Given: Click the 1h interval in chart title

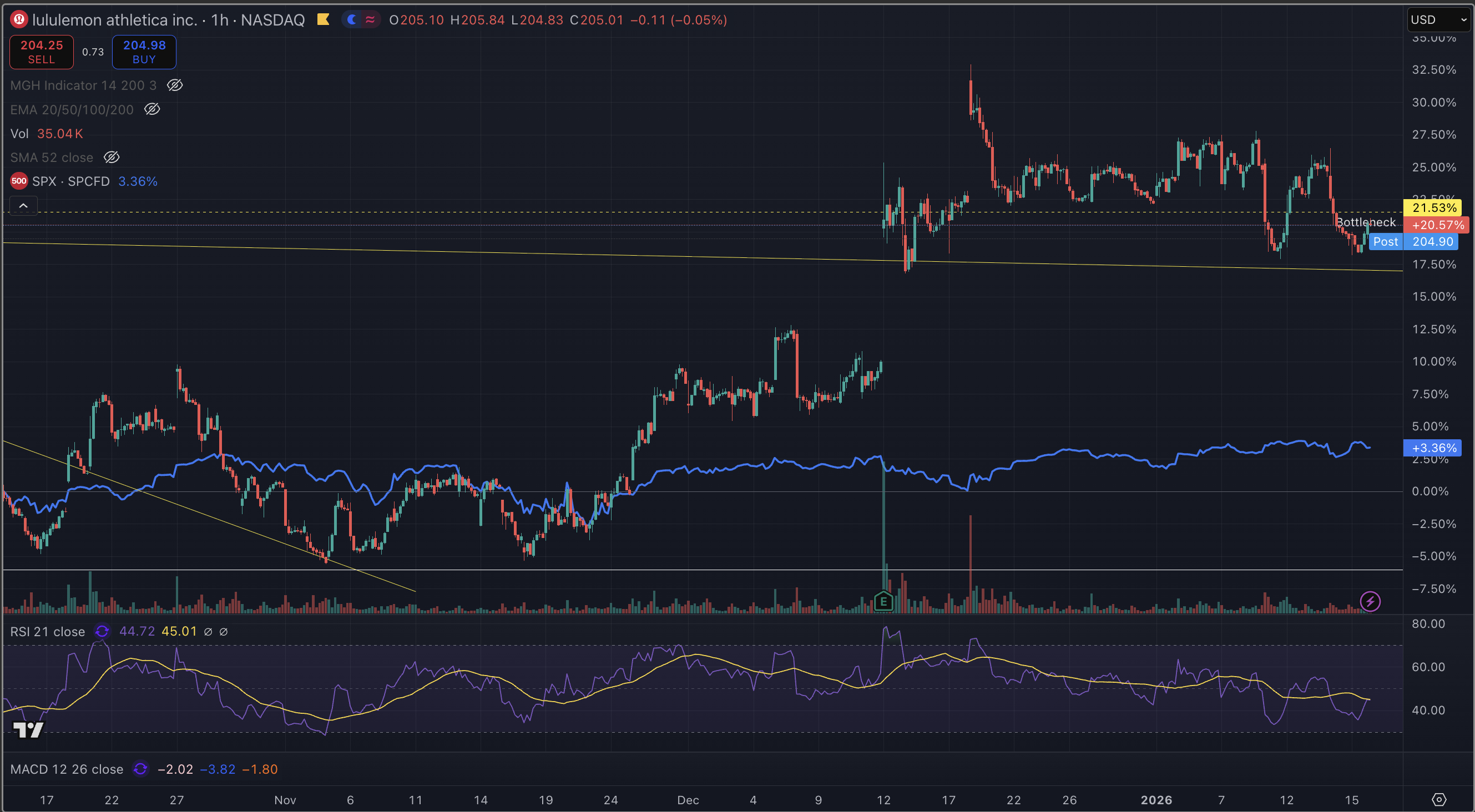Looking at the screenshot, I should pos(220,20).
